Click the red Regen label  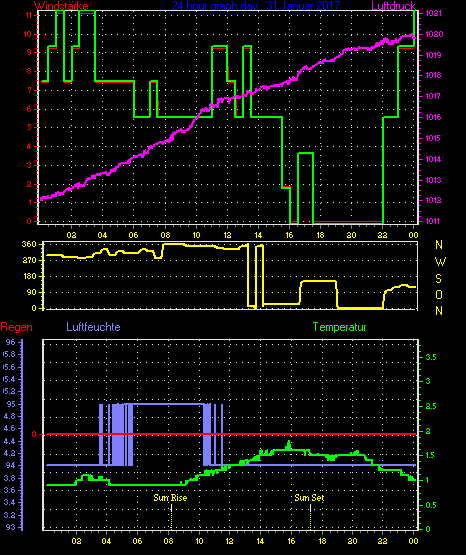click(x=16, y=327)
